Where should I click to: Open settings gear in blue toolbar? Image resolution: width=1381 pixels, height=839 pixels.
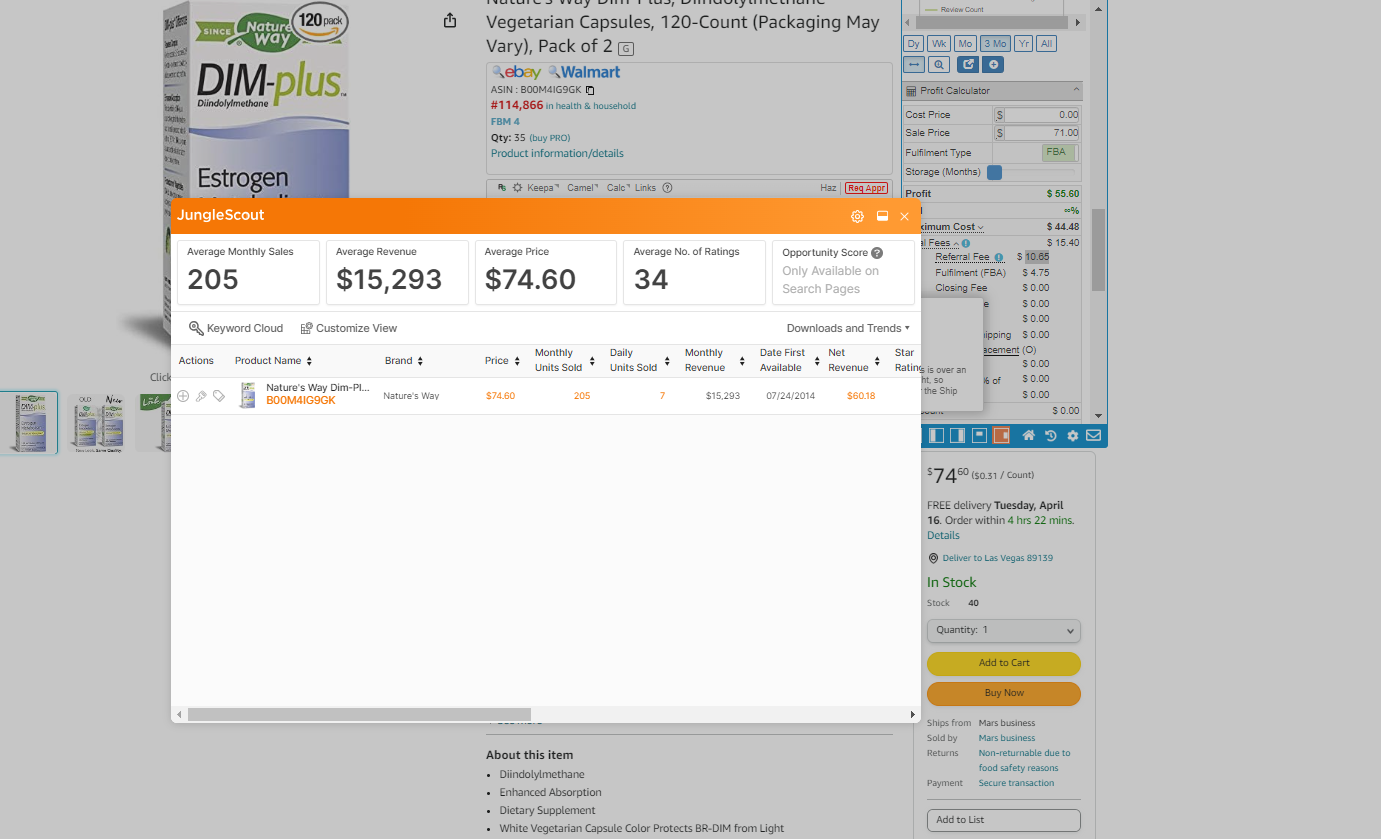(1072, 436)
